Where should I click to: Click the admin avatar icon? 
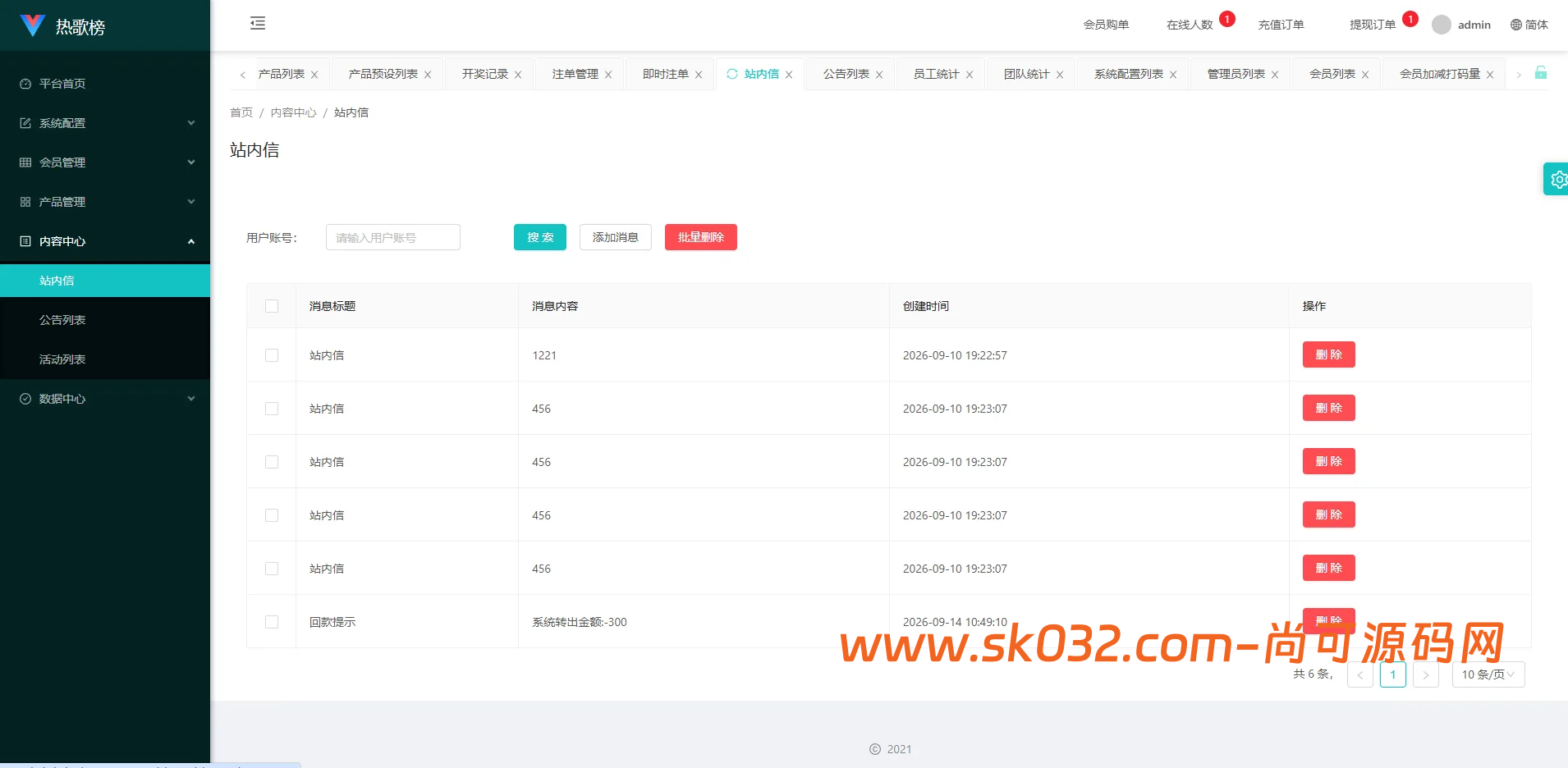tap(1441, 25)
